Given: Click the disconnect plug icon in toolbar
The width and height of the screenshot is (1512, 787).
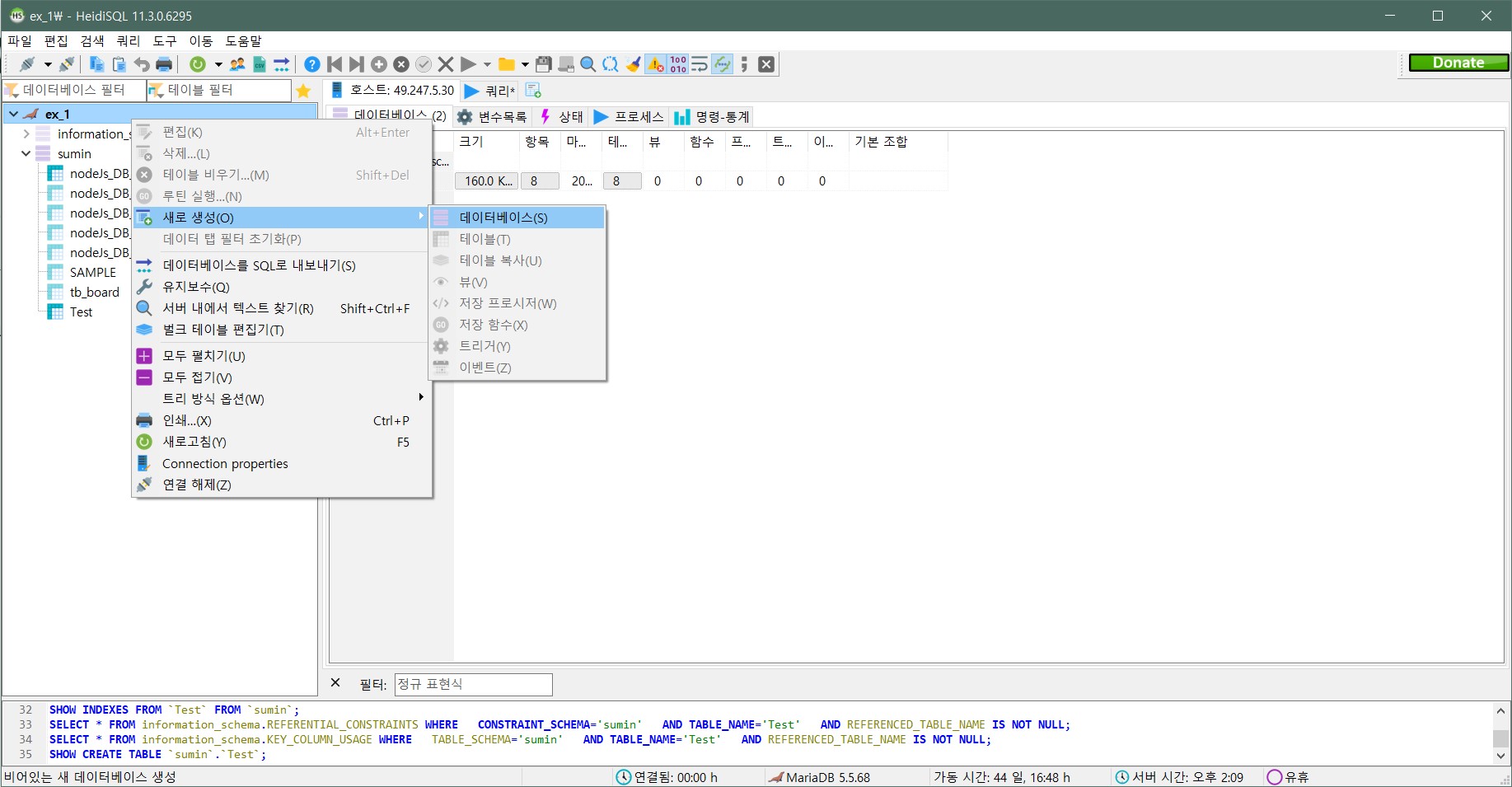Looking at the screenshot, I should coord(67,64).
